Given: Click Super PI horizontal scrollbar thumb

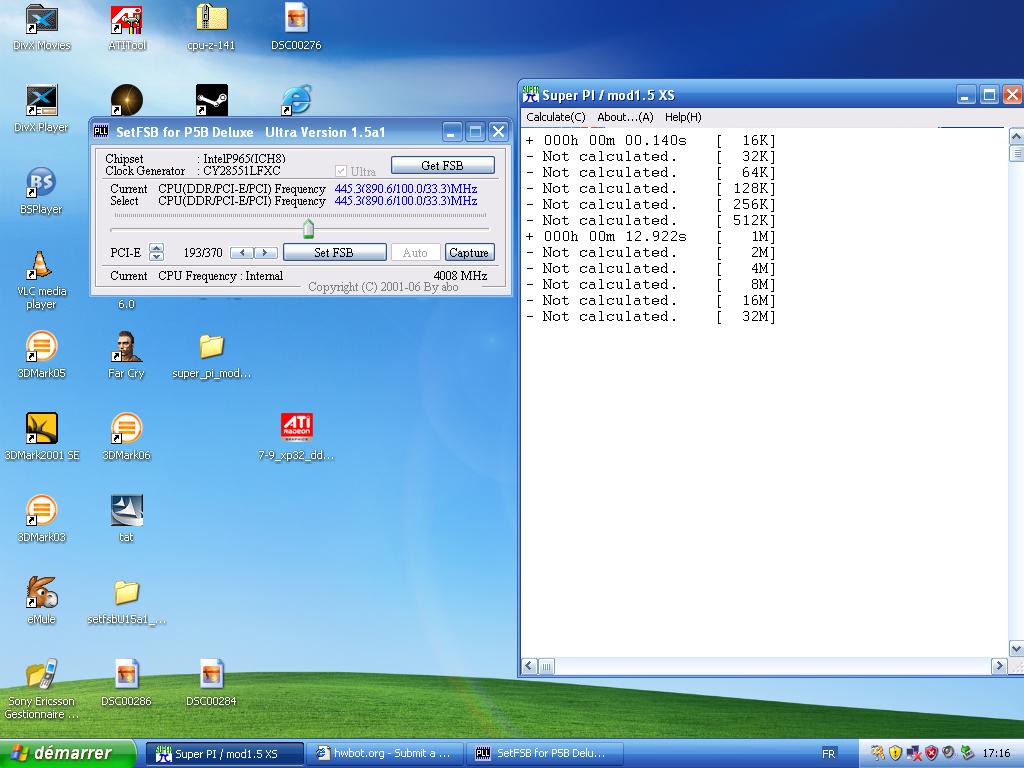Looking at the screenshot, I should click(547, 666).
